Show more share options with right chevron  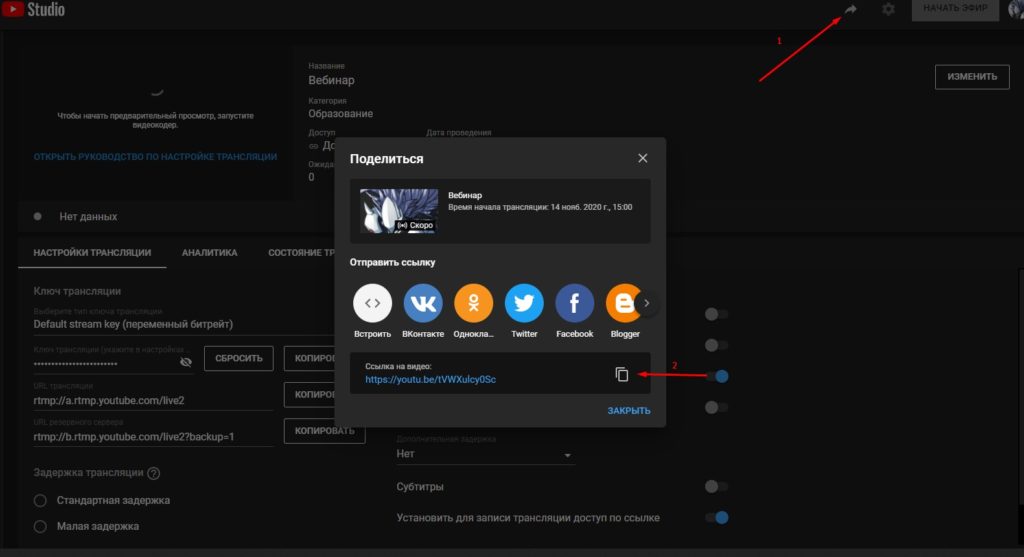point(647,303)
